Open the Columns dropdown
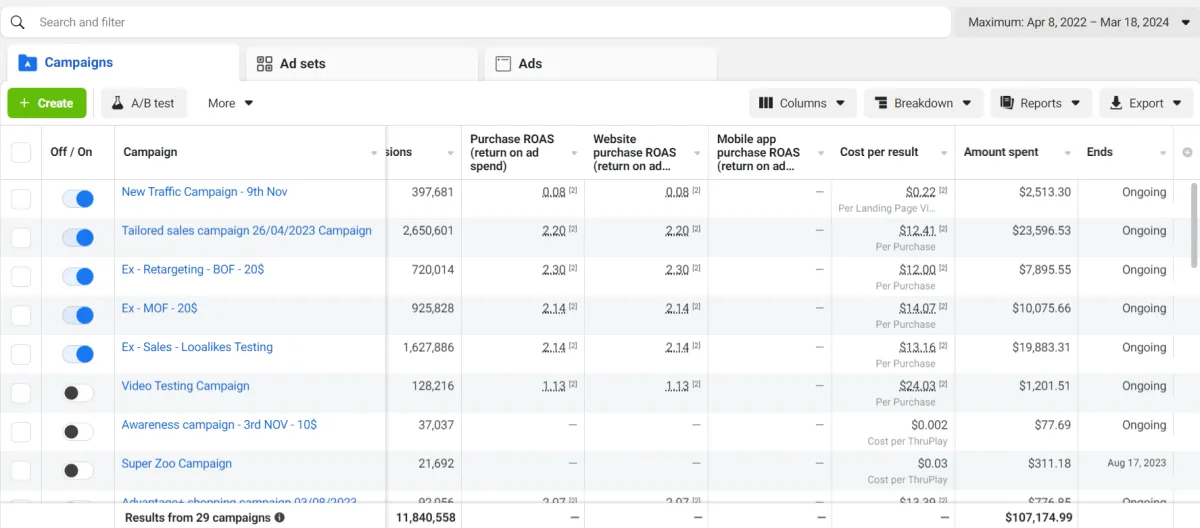Viewport: 1200px width, 528px height. click(802, 103)
